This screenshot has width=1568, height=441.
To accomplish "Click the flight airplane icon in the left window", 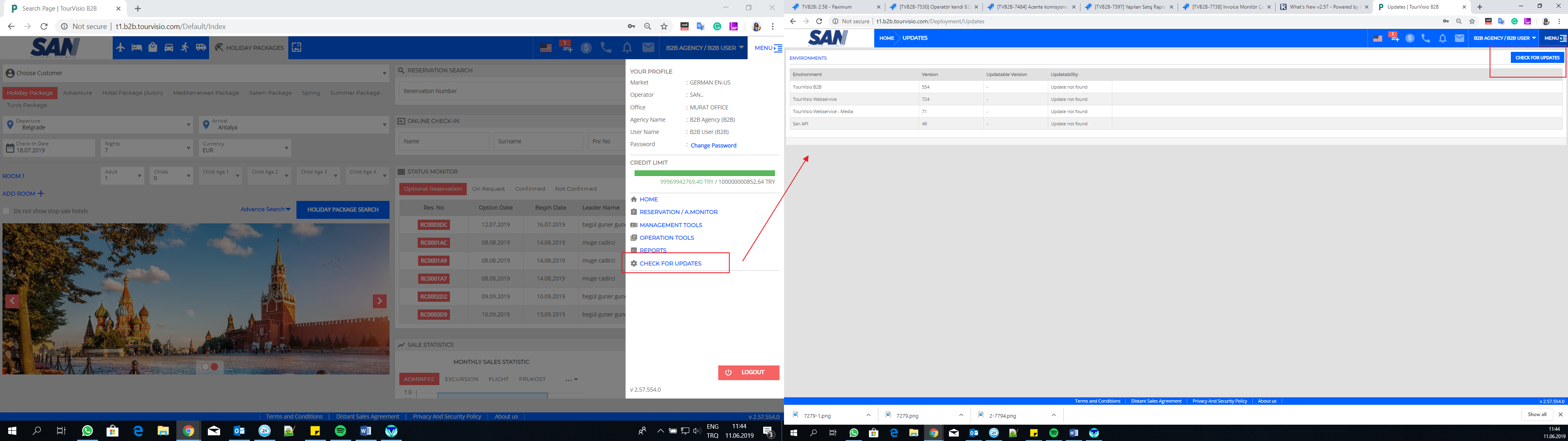I will 120,47.
